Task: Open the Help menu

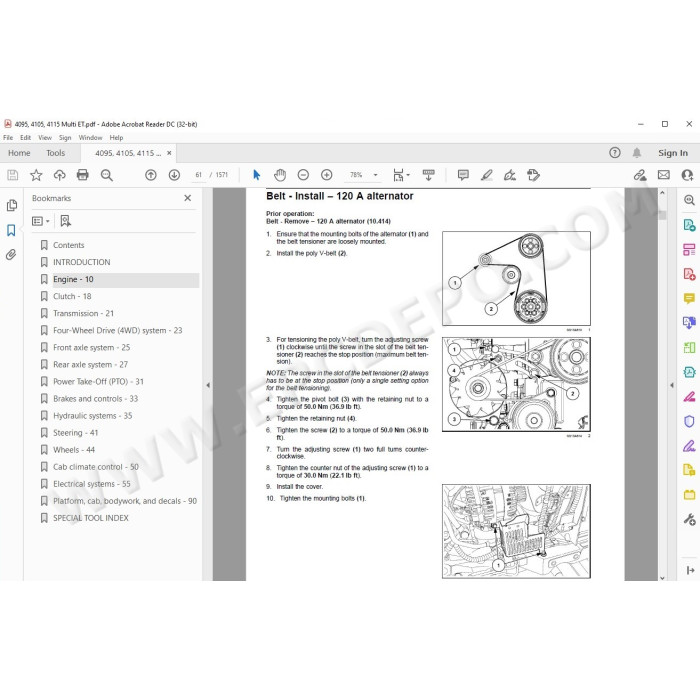Action: [x=117, y=138]
